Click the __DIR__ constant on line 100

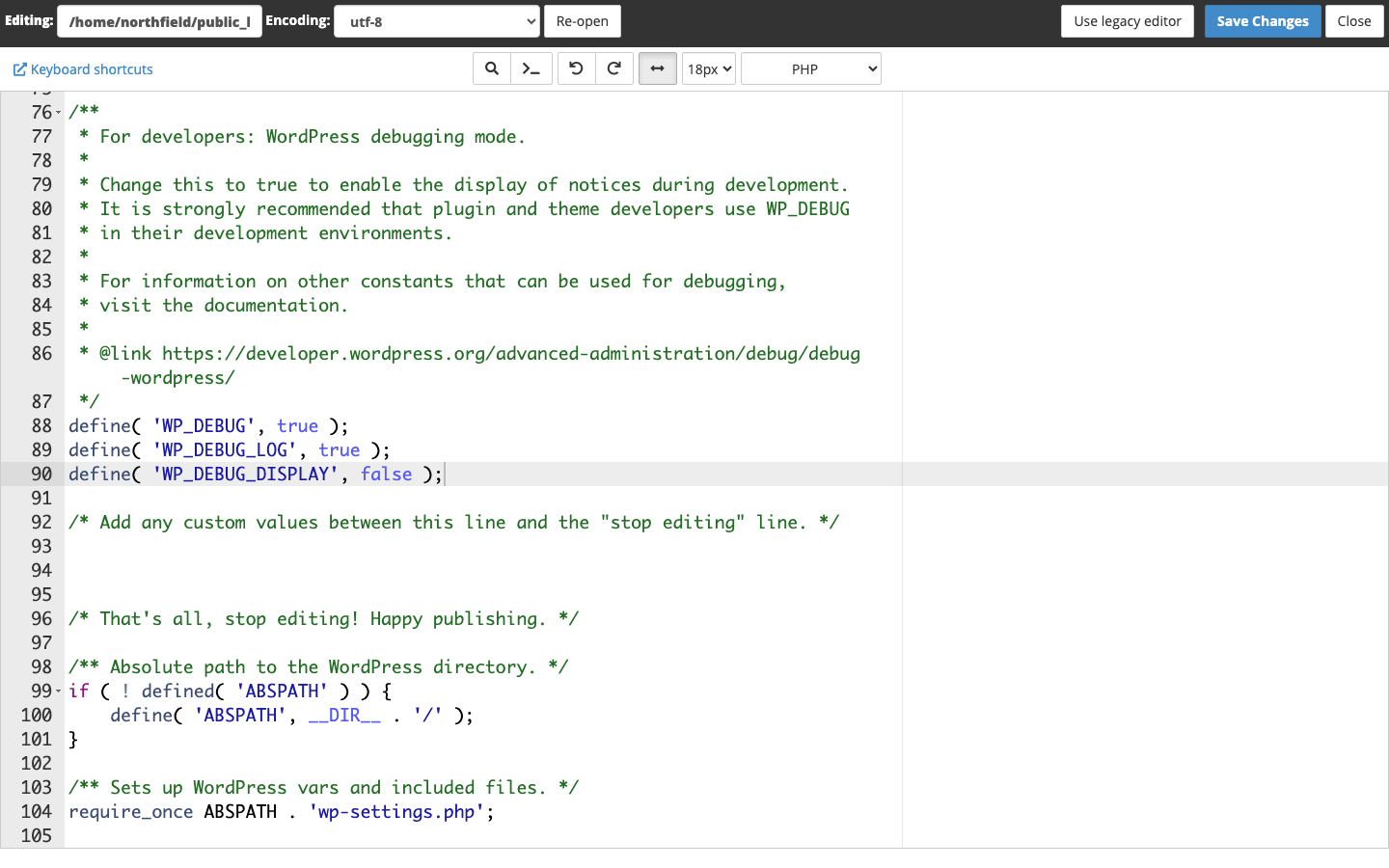point(344,716)
